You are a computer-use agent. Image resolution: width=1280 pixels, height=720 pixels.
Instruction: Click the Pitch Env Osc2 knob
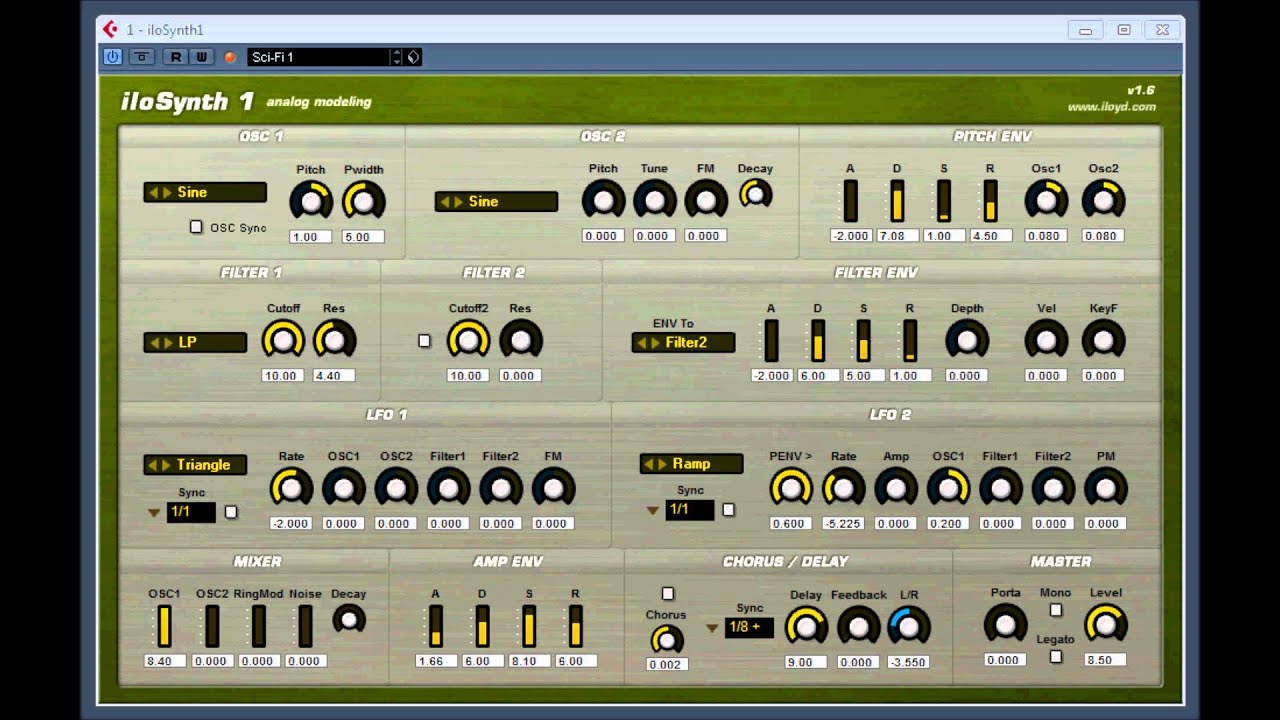click(x=1104, y=201)
